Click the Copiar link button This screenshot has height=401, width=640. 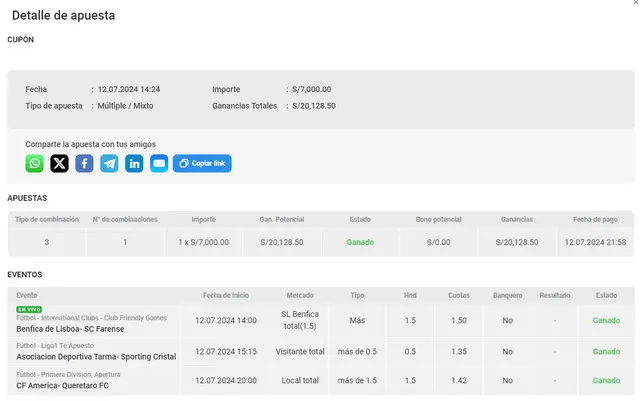click(x=202, y=163)
